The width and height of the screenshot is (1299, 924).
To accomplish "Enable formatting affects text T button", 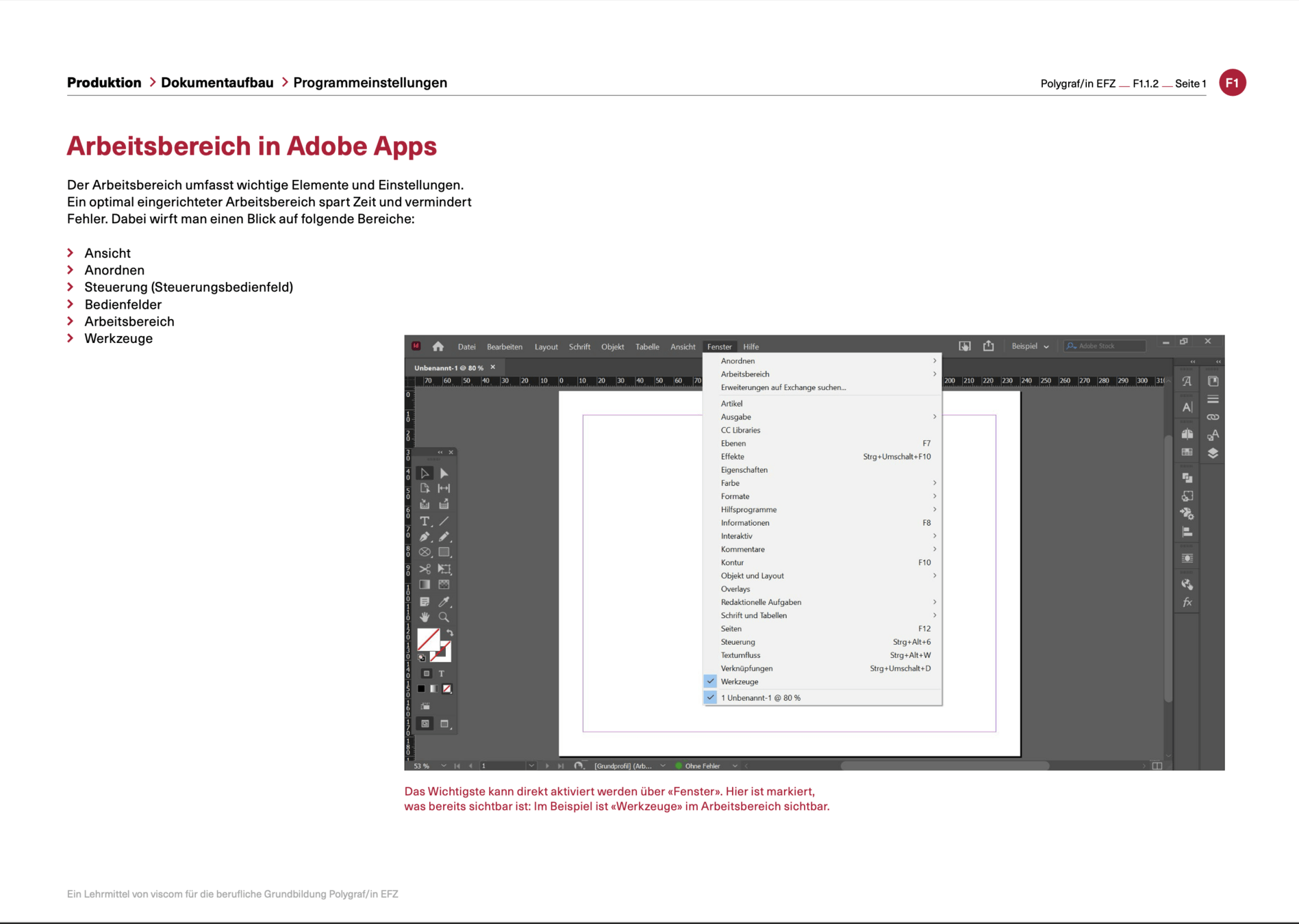I will coord(442,673).
